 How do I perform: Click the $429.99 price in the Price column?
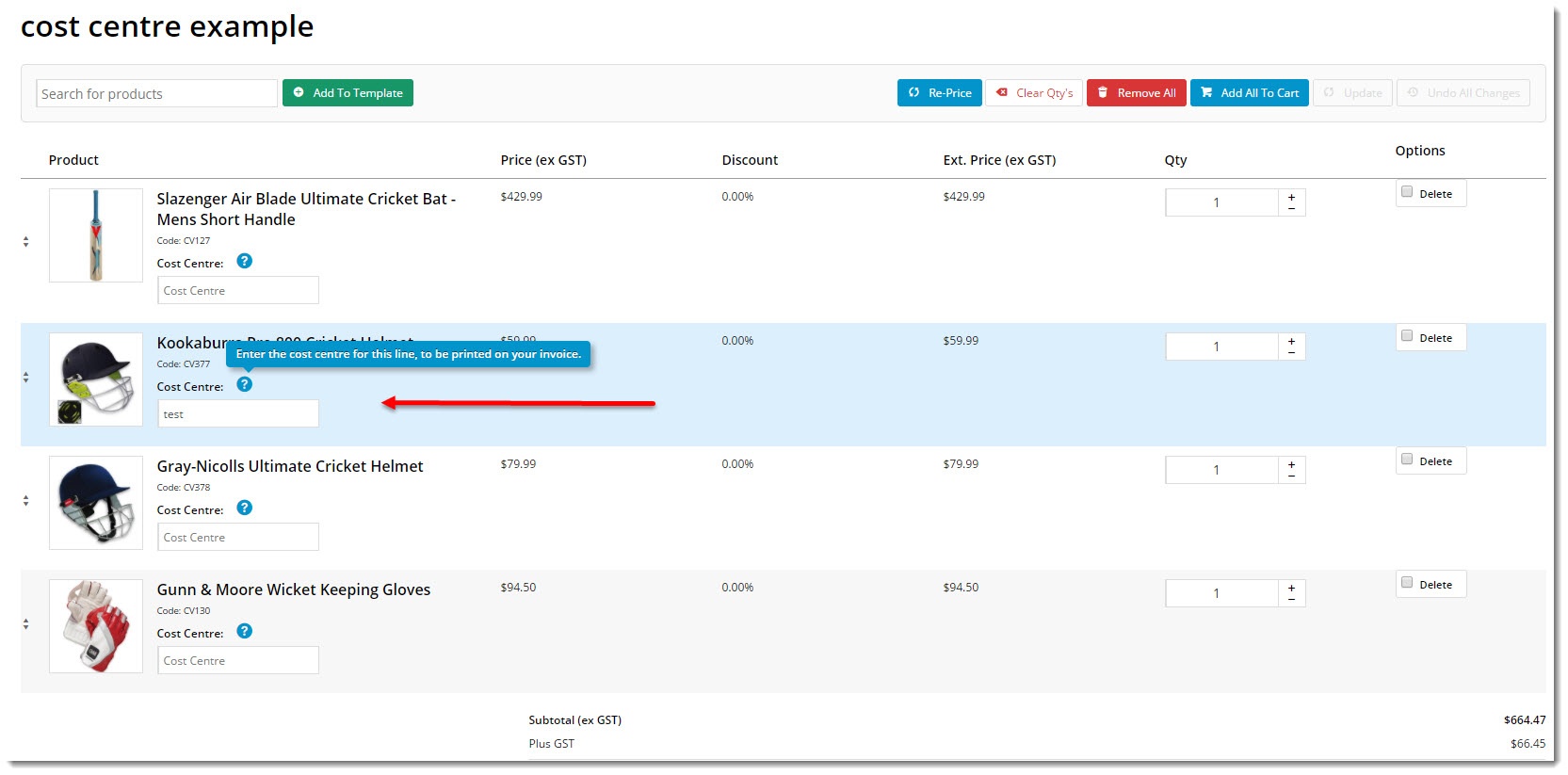(521, 197)
